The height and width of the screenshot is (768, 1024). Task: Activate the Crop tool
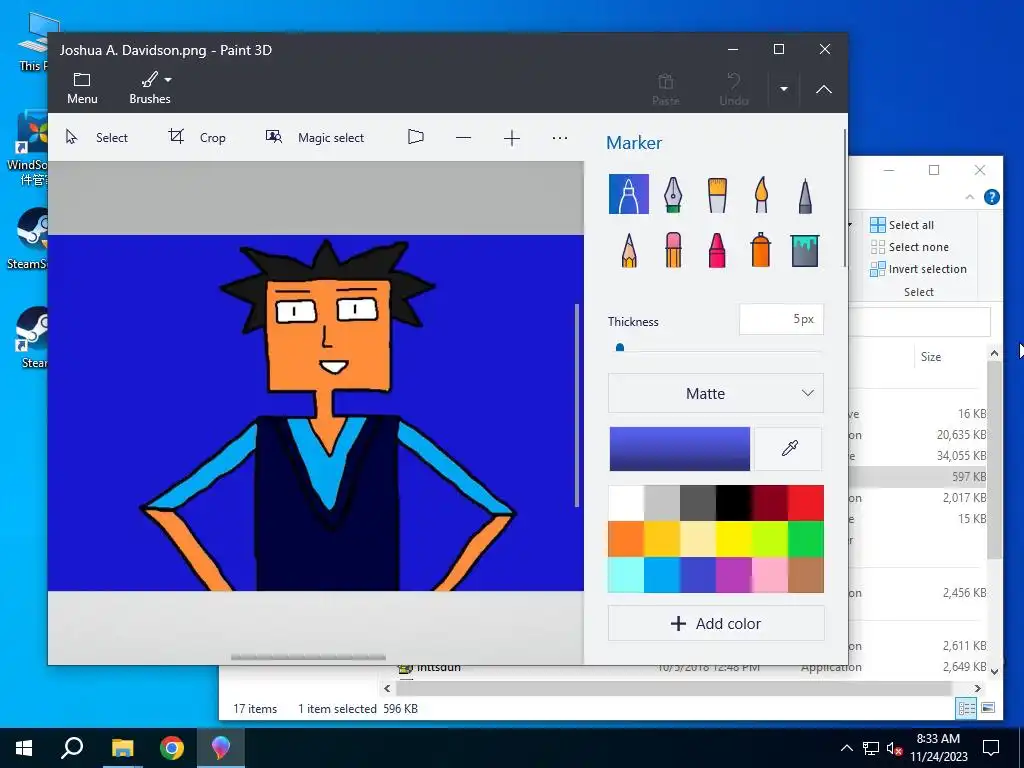point(197,137)
